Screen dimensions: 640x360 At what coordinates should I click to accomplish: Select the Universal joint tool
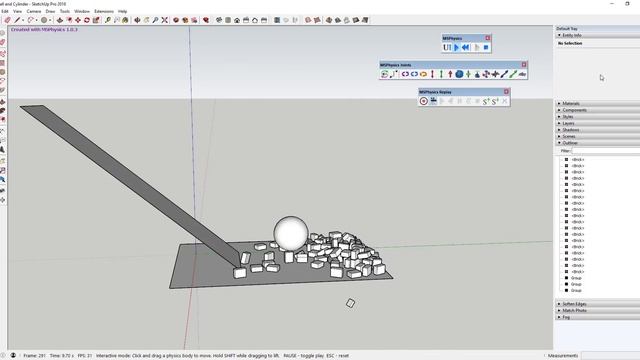486,74
